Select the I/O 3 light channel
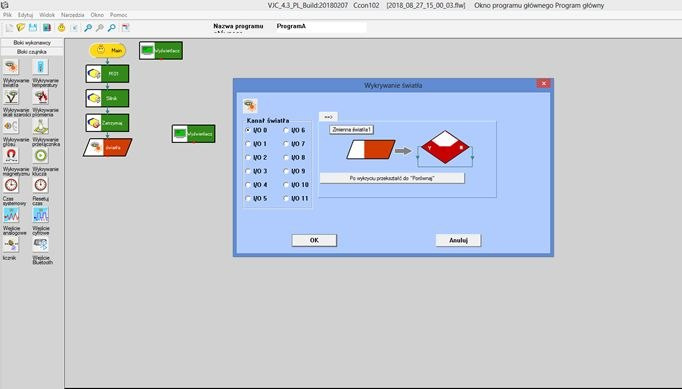This screenshot has height=389, width=682. tap(256, 171)
